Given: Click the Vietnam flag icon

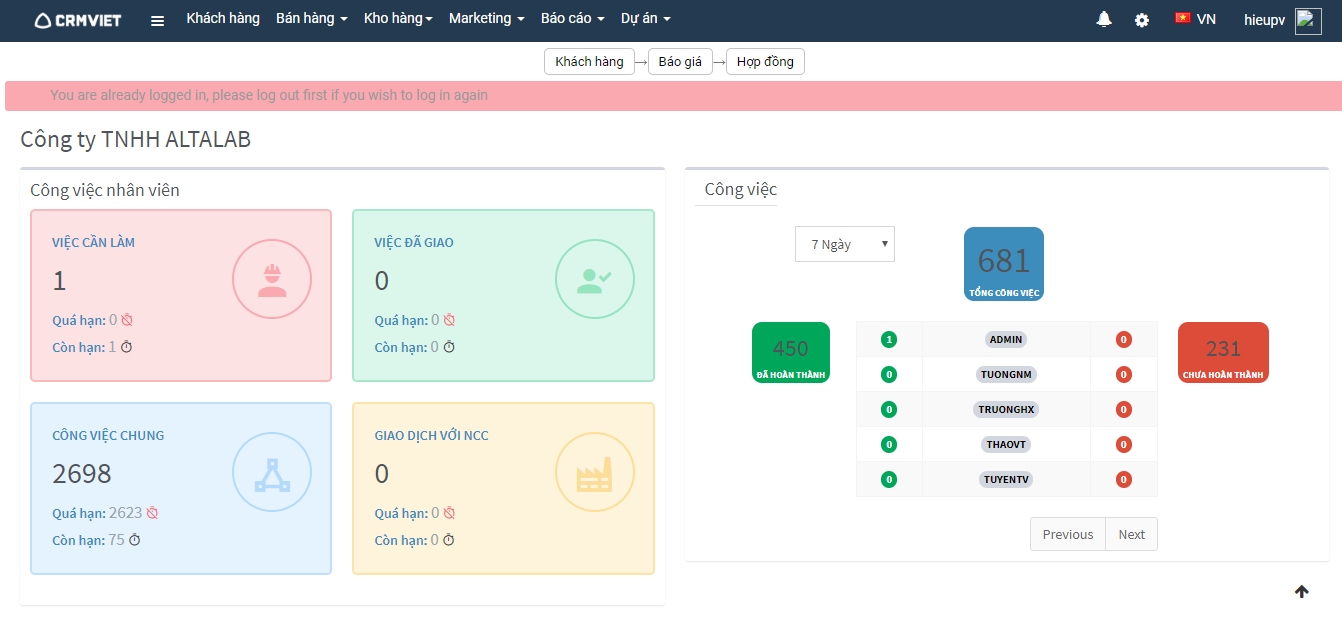Looking at the screenshot, I should tap(1183, 18).
